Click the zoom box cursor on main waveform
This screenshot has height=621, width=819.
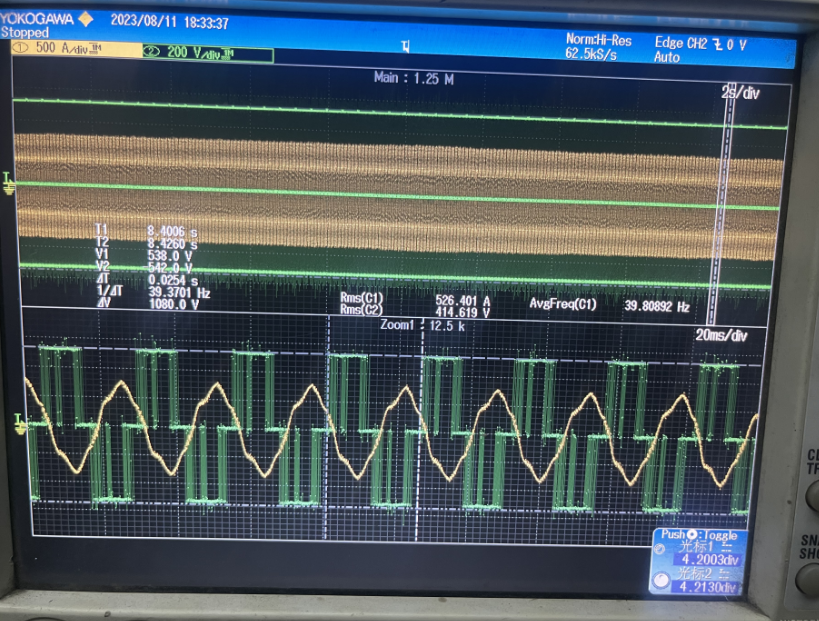[x=727, y=190]
